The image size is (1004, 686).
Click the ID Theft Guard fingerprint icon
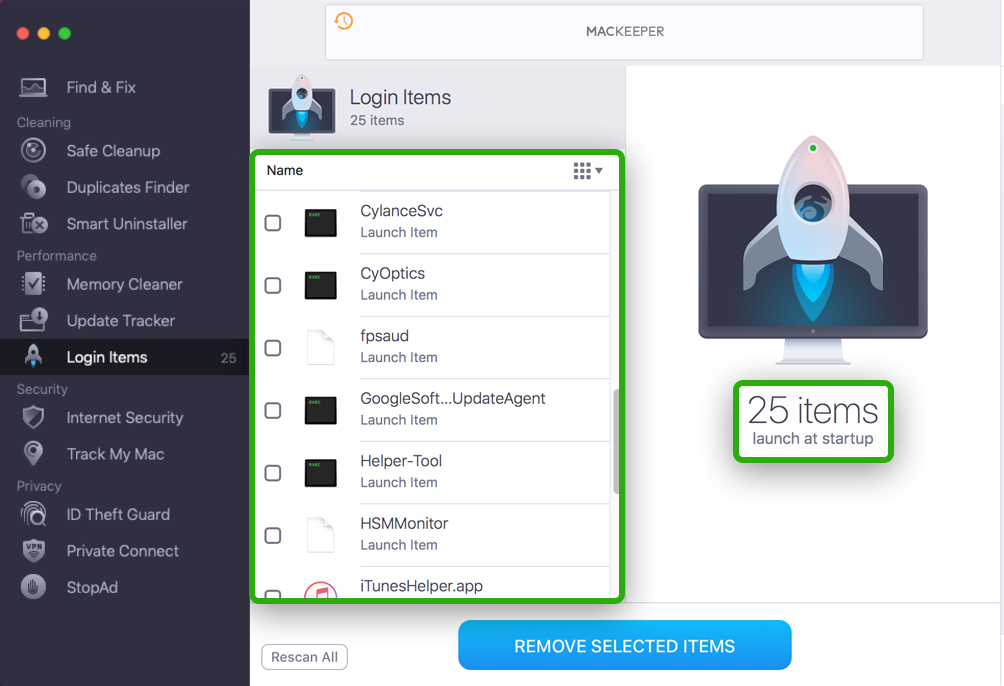33,514
